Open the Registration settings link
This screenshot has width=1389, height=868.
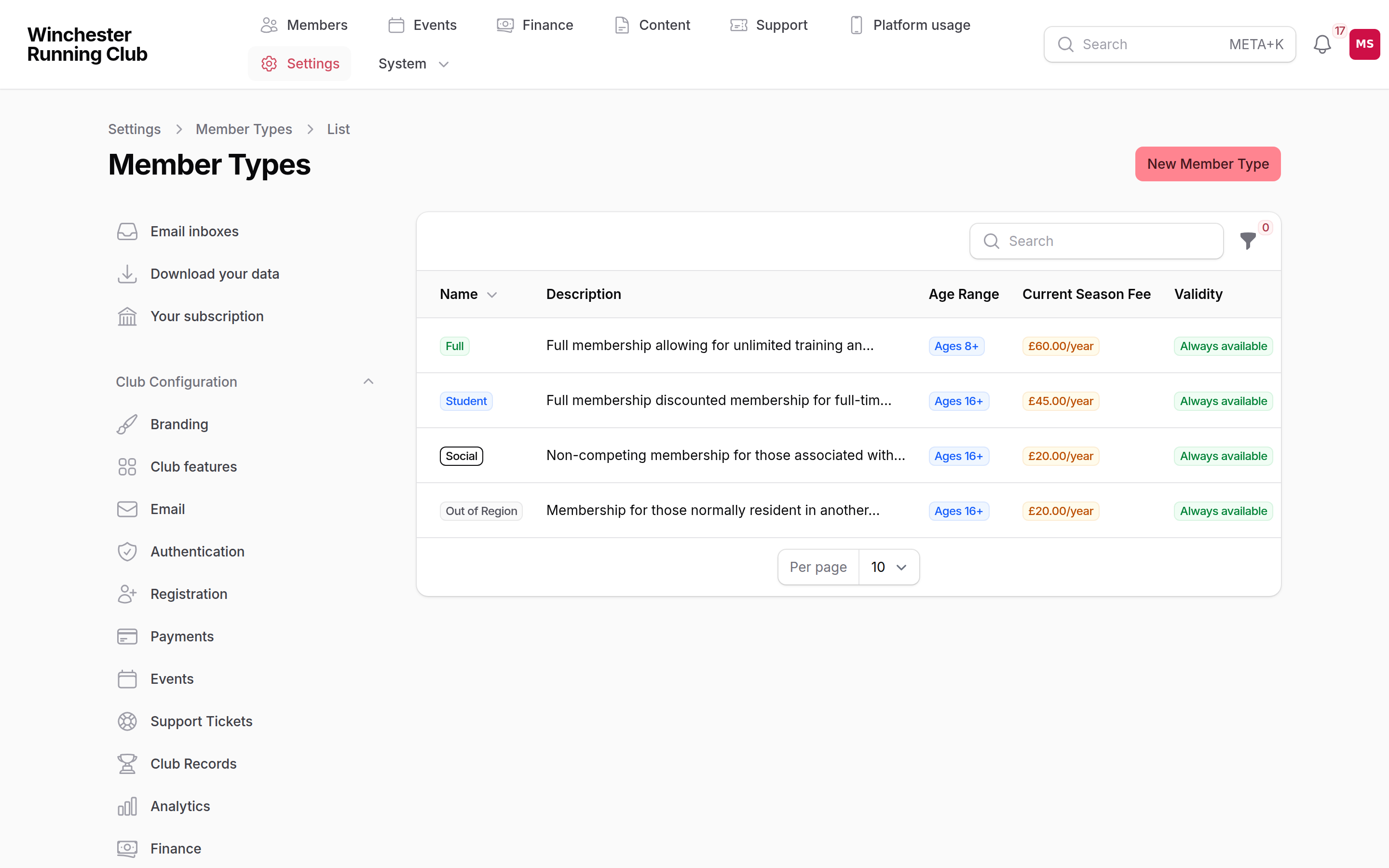[x=189, y=594]
